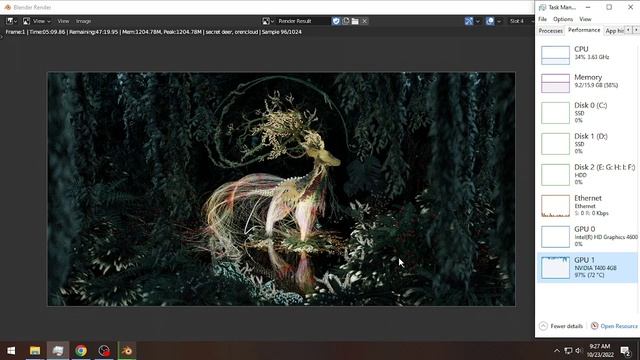Select Disk 0 (C:) in Task Manager
Viewport: 640px width, 360px height.
[587, 113]
